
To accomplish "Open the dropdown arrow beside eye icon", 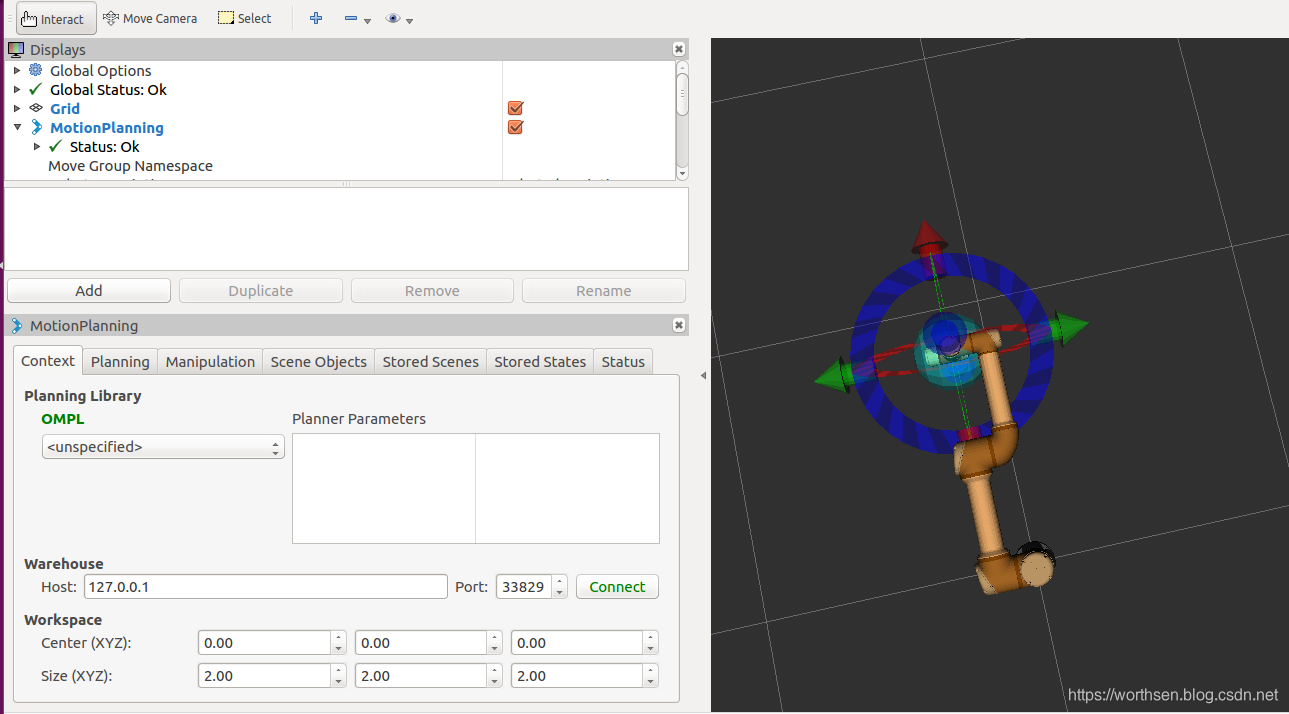I will coord(410,20).
